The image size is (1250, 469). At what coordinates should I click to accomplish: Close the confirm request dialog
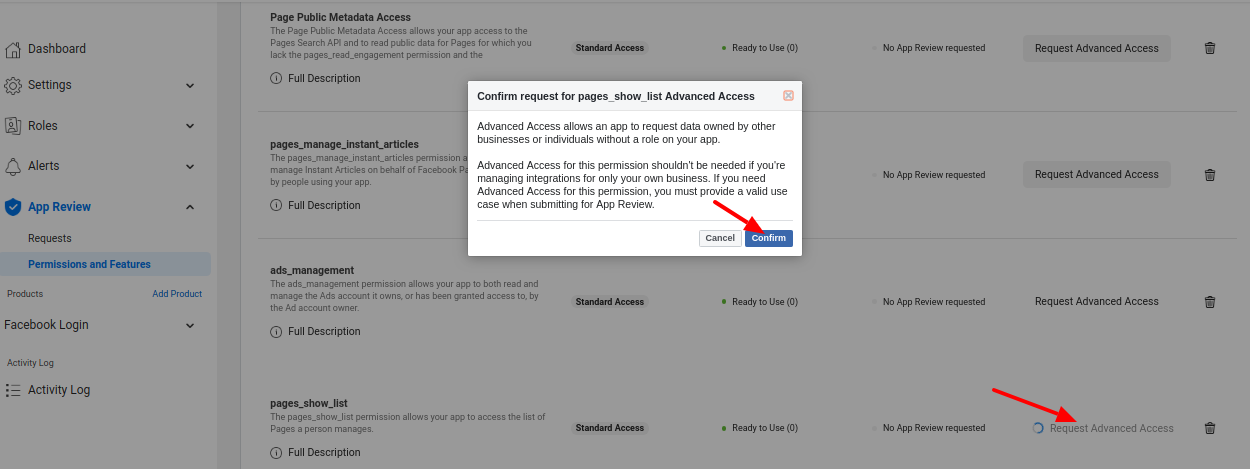(788, 96)
